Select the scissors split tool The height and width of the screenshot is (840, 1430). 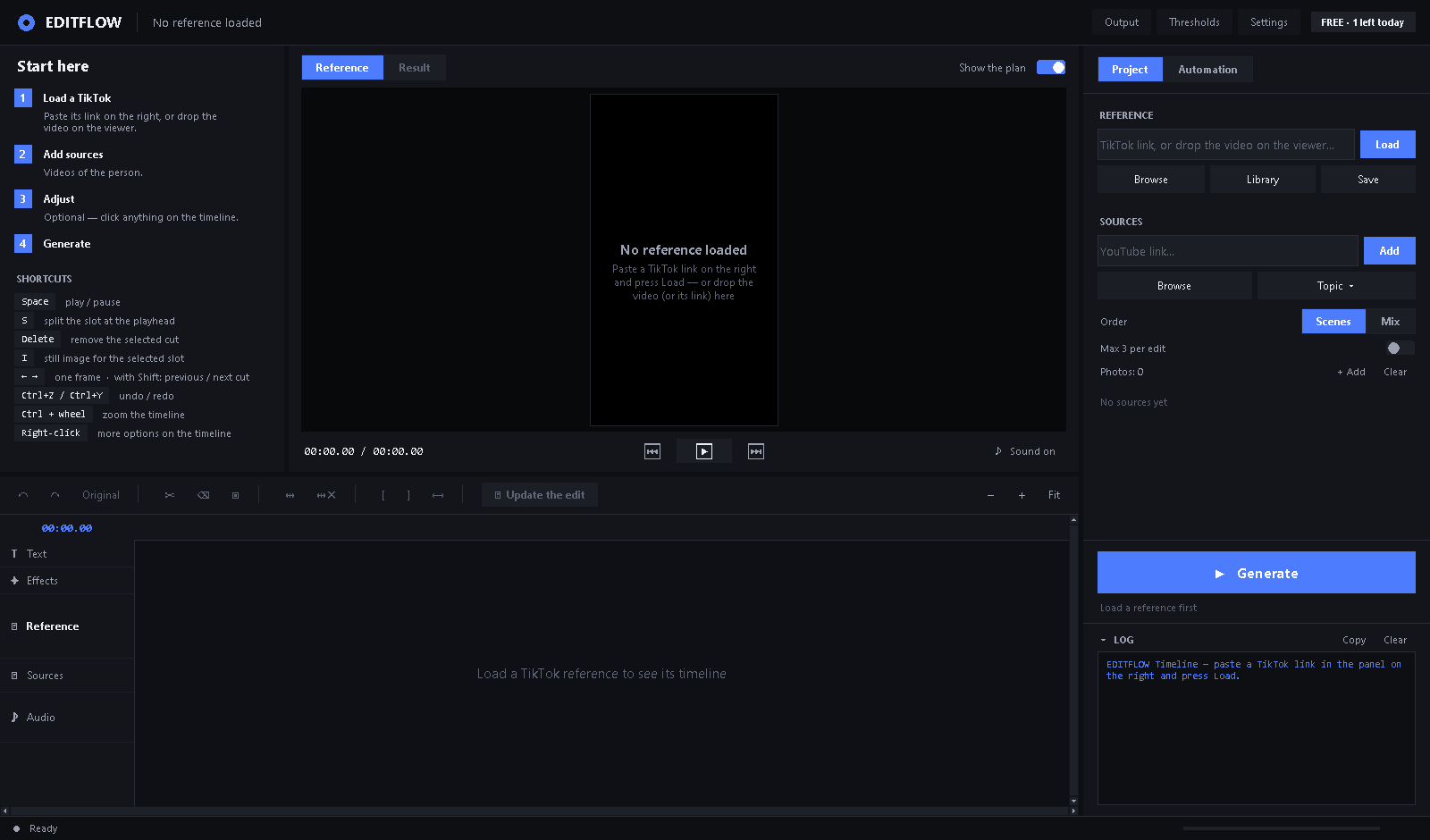tap(170, 495)
